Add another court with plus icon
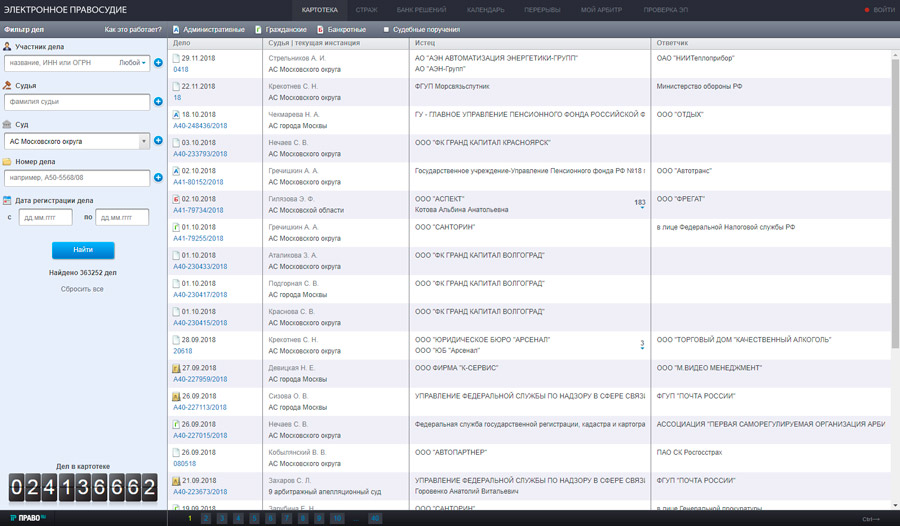 point(158,141)
